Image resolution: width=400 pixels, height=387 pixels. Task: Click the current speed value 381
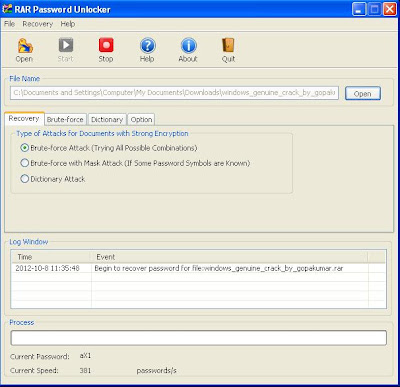pos(85,370)
